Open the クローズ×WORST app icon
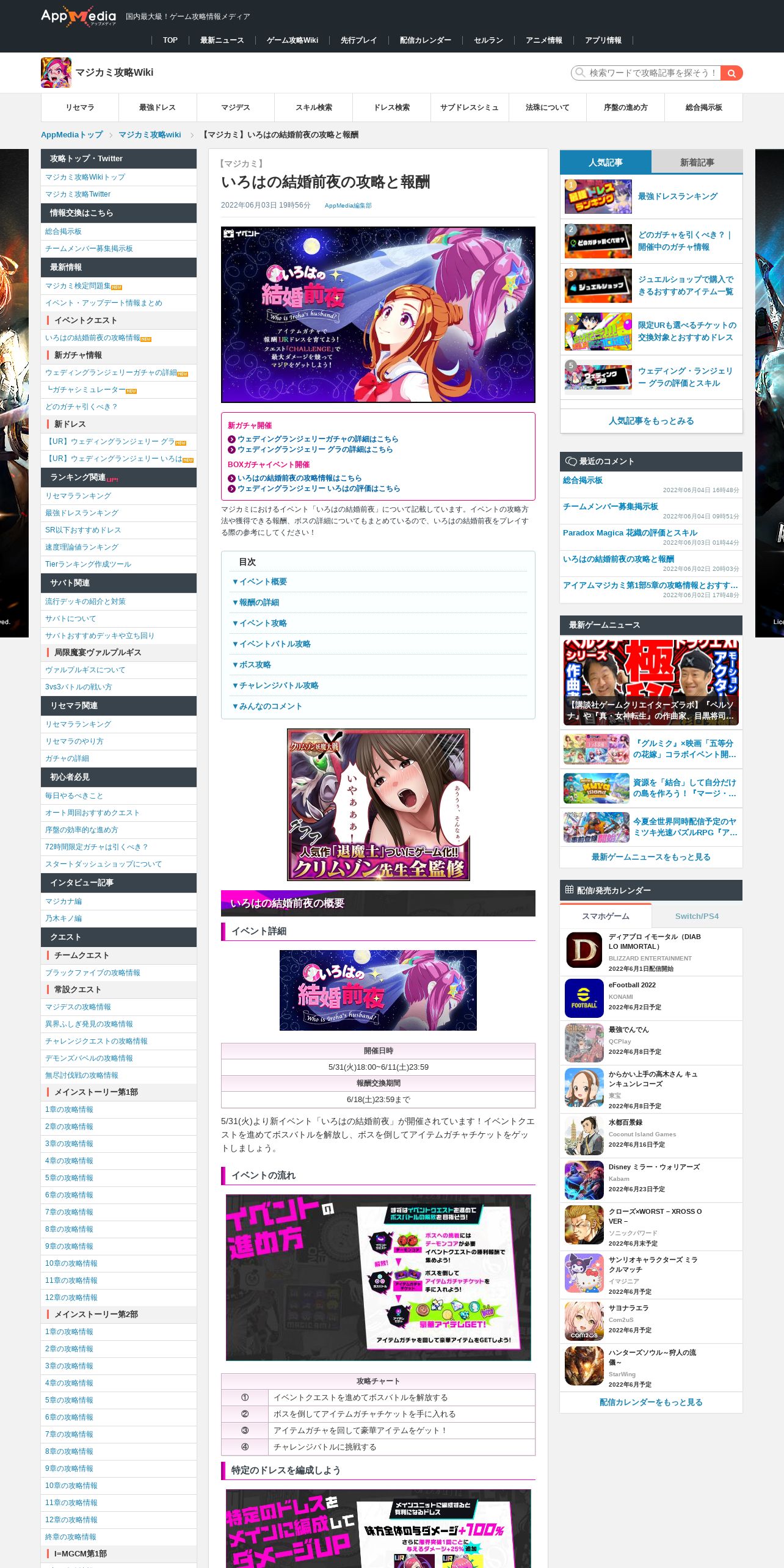The image size is (784, 1568). (584, 1225)
